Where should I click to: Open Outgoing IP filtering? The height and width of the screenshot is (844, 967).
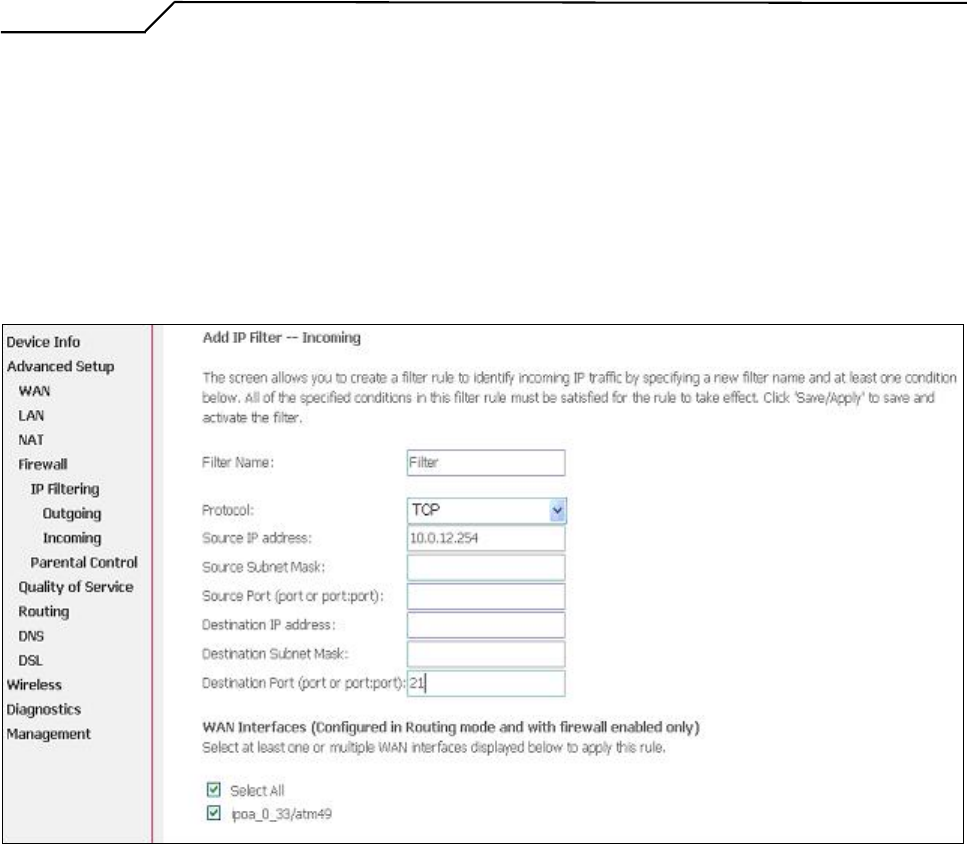pyautogui.click(x=72, y=514)
